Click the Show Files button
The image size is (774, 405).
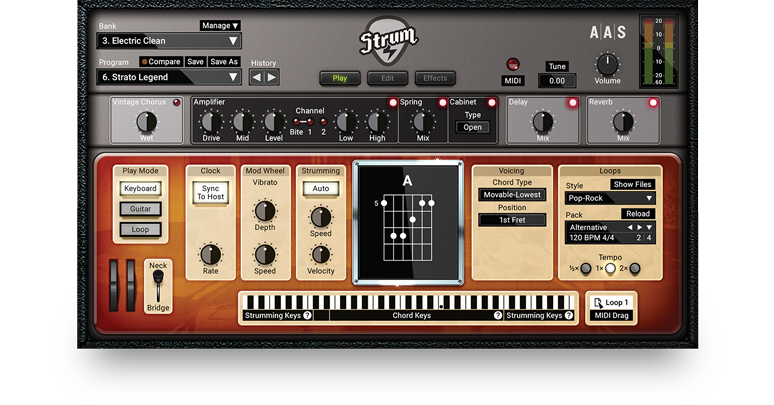[632, 184]
